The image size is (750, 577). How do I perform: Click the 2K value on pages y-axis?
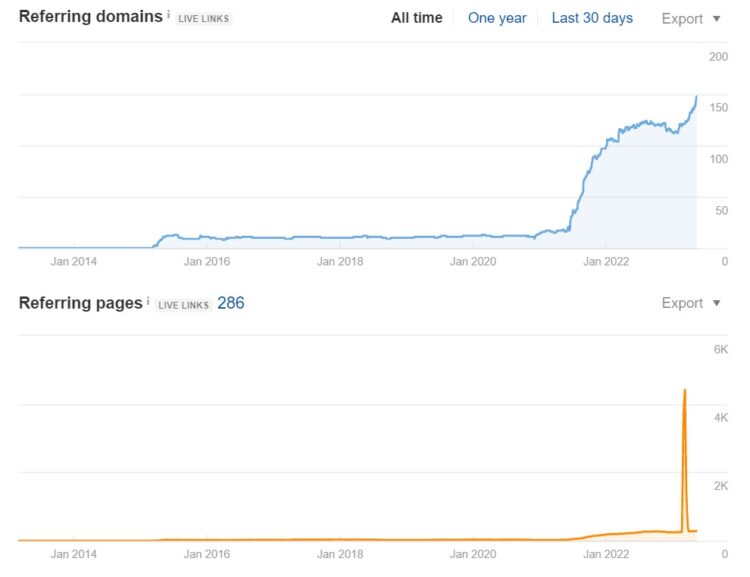tap(721, 486)
